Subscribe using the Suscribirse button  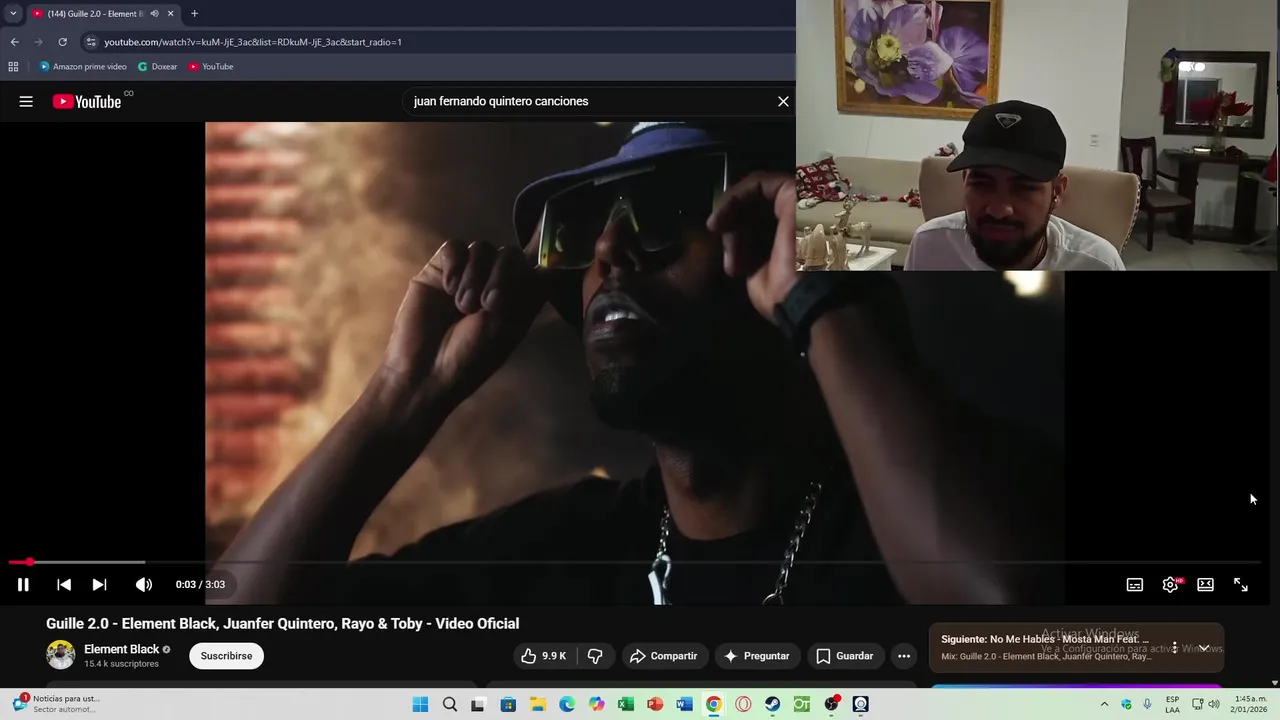pyautogui.click(x=226, y=656)
